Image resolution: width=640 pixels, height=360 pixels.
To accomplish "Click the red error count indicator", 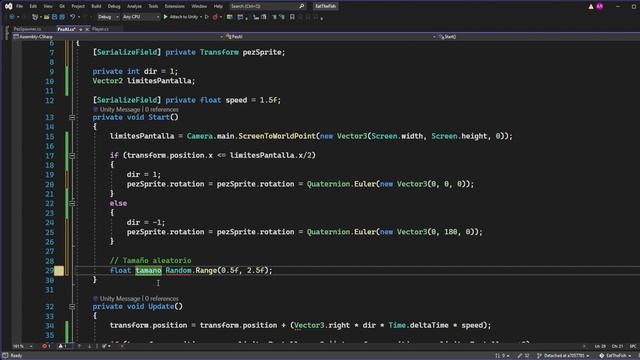I will coord(46,347).
